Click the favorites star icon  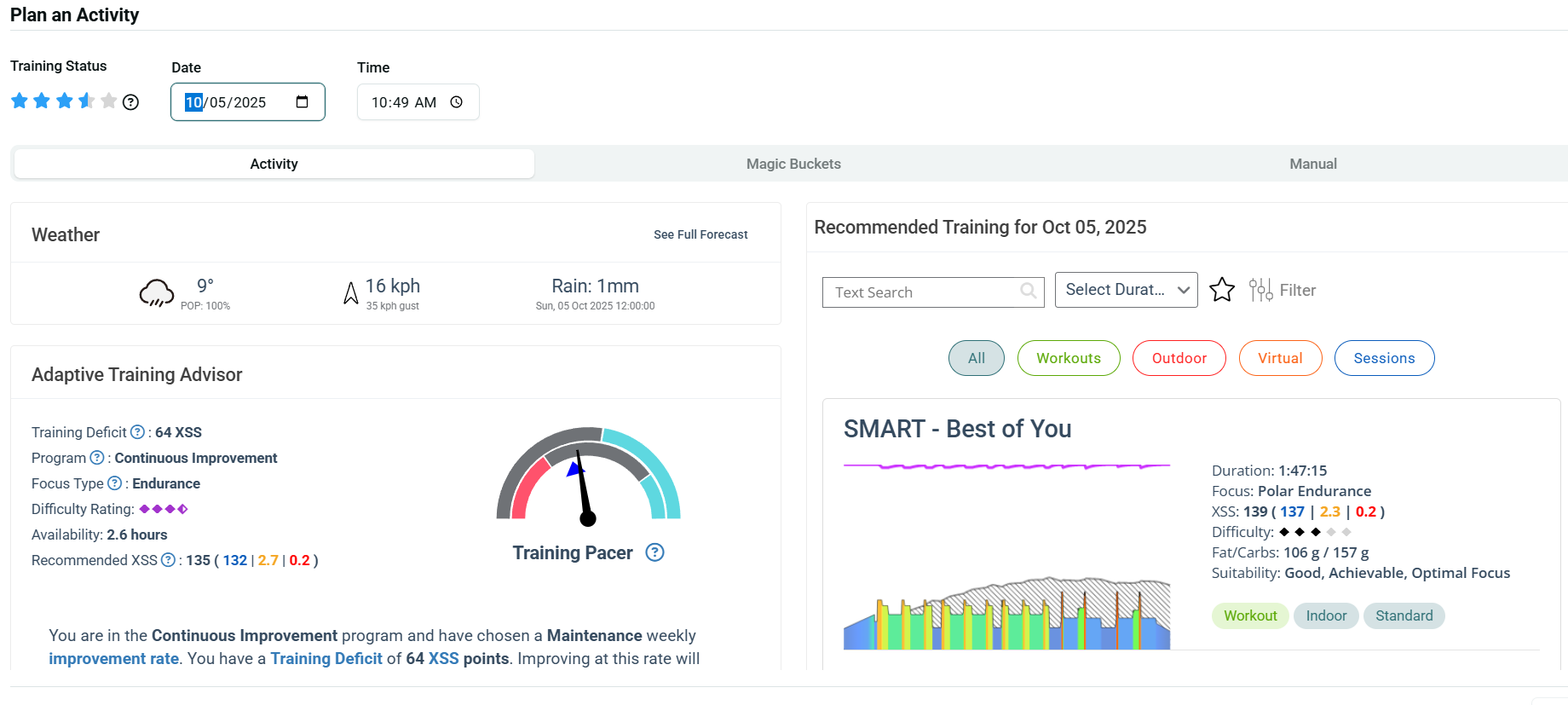(1221, 290)
